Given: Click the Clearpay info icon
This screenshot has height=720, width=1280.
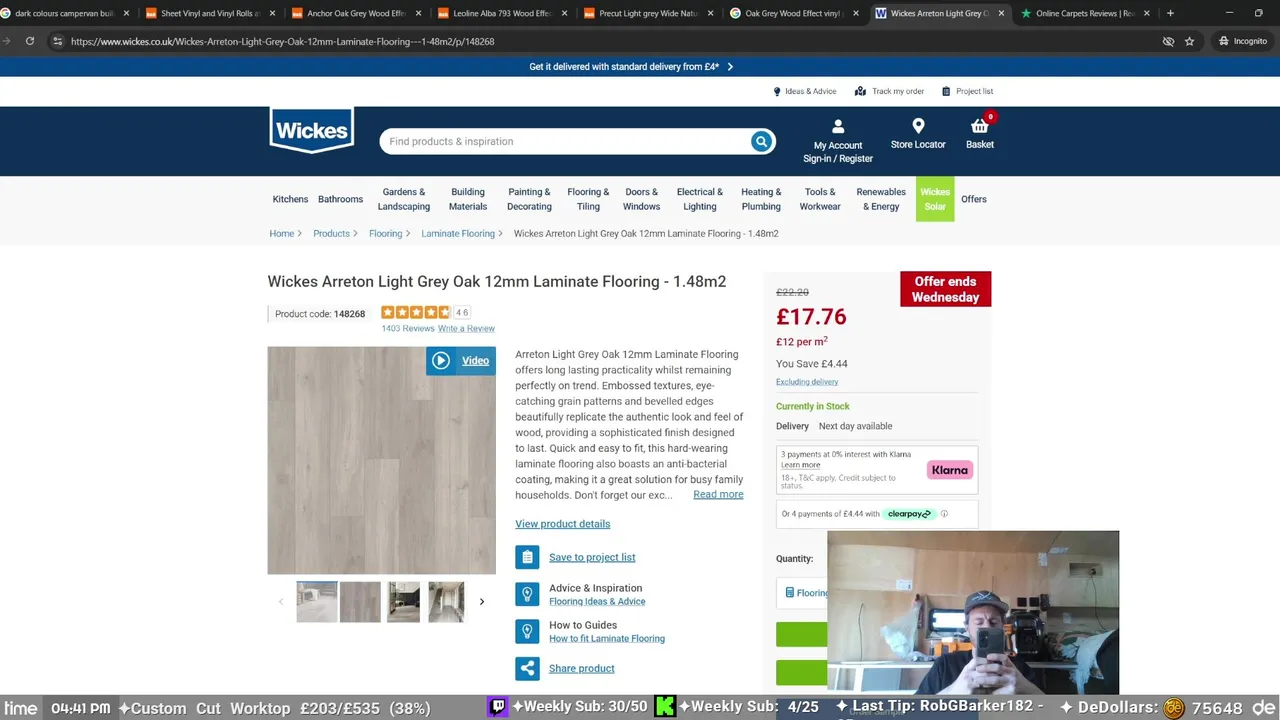Looking at the screenshot, I should [x=944, y=514].
